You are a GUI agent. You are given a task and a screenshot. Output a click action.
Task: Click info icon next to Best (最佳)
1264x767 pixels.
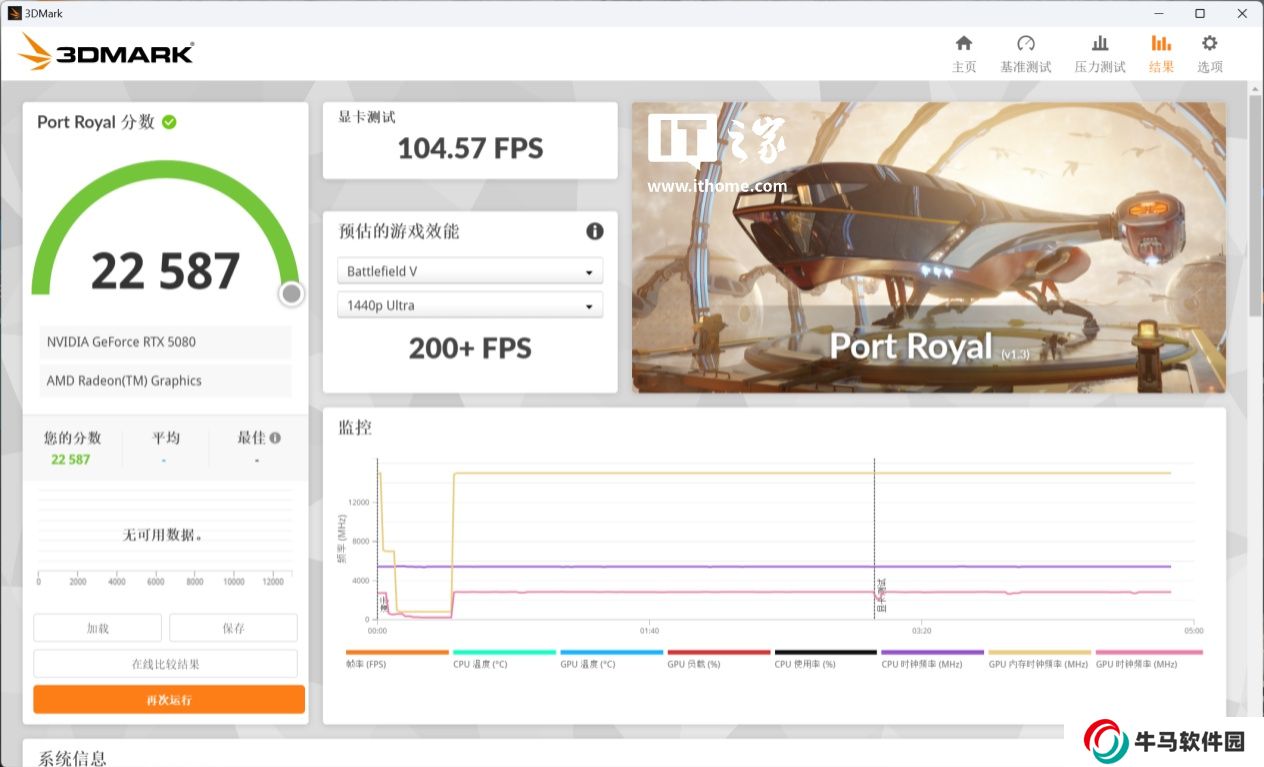coord(275,438)
